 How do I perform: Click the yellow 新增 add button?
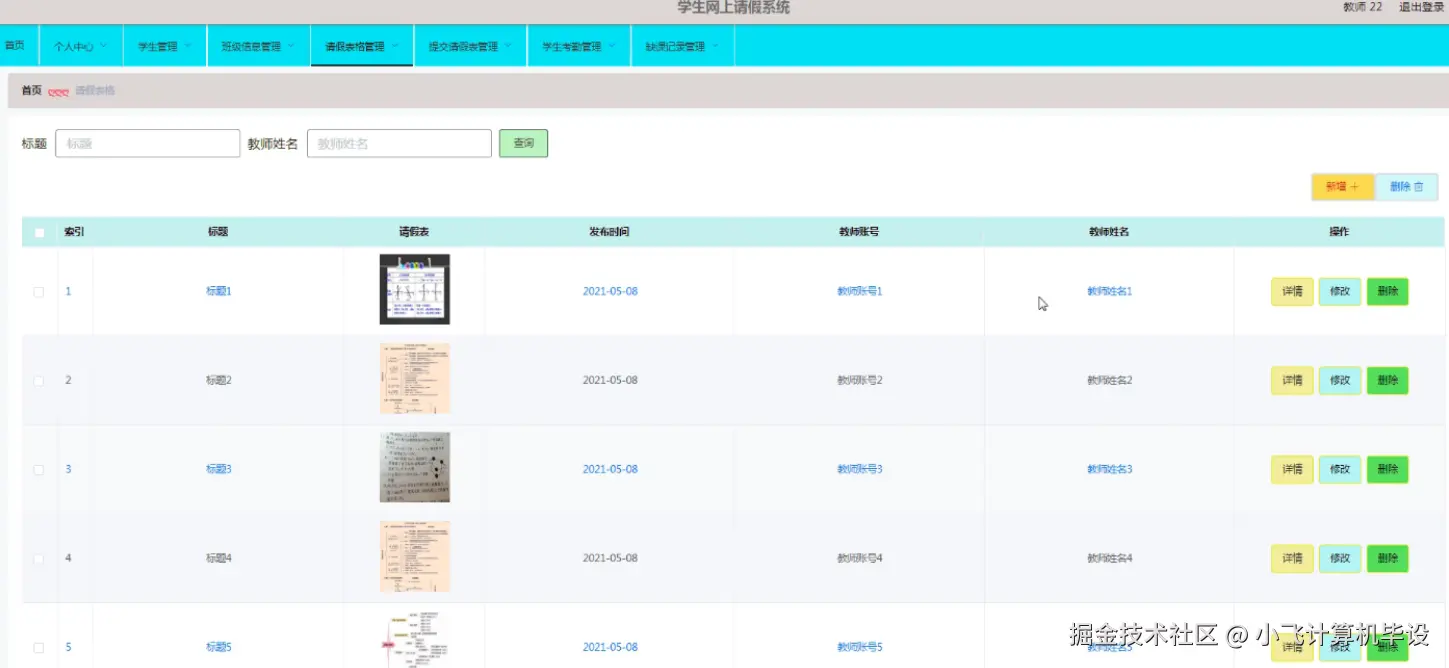1342,187
